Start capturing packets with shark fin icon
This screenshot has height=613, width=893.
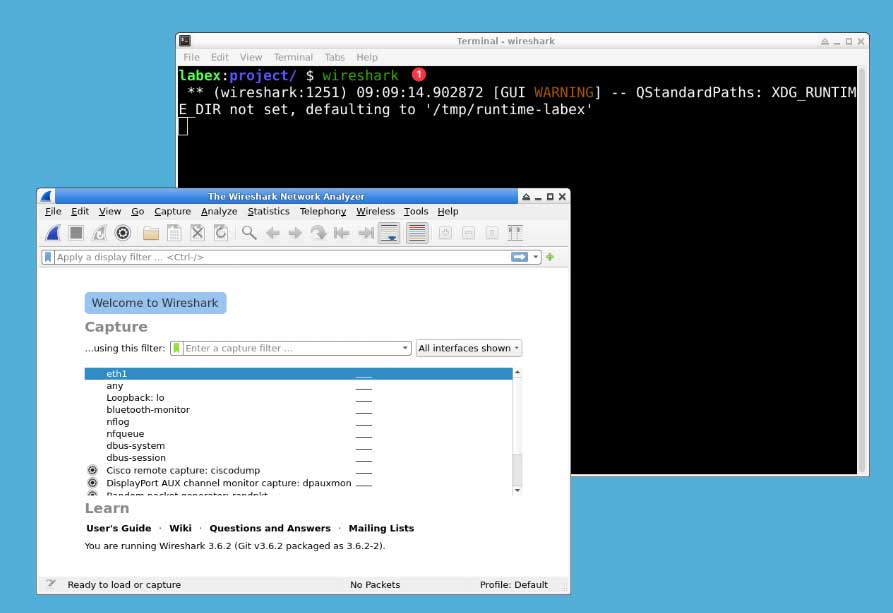coord(54,233)
